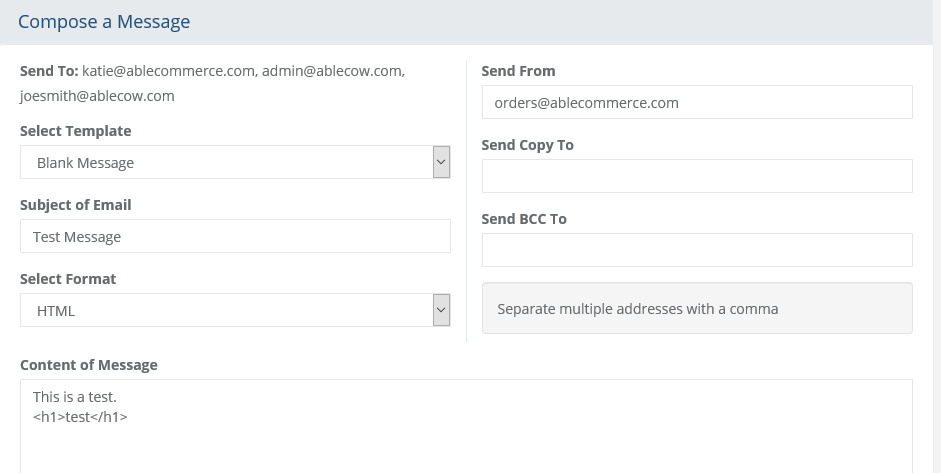Click the 'Select Format' label
Screen dimensions: 941x473
coord(68,279)
